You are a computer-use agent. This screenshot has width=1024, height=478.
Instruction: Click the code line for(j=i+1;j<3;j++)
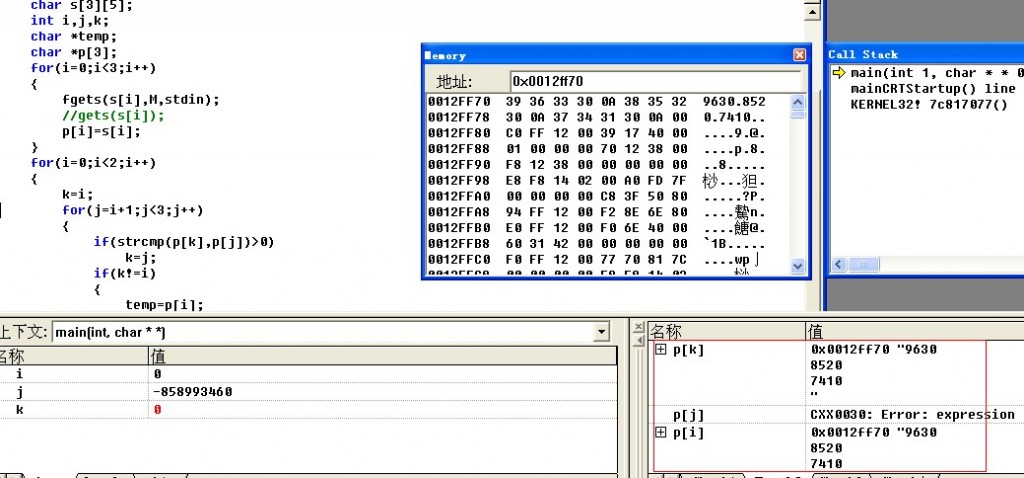coord(133,210)
